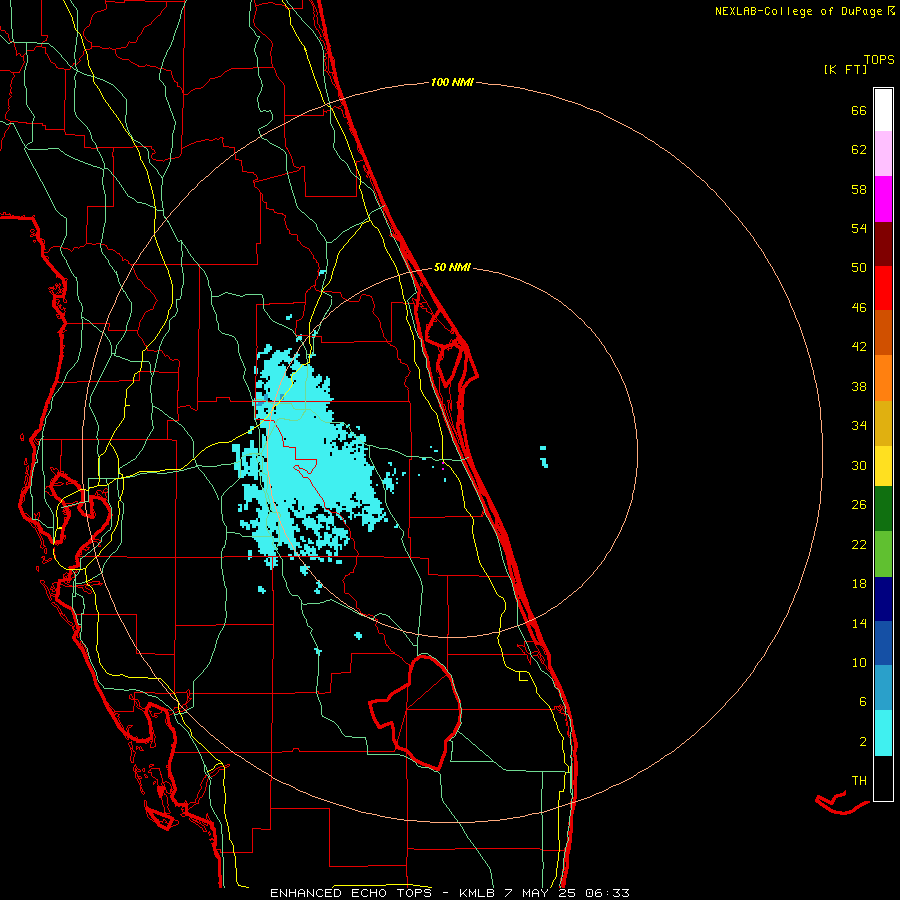Click the tiny magenta echo pixel near the coast
The width and height of the screenshot is (900, 900).
[x=443, y=469]
